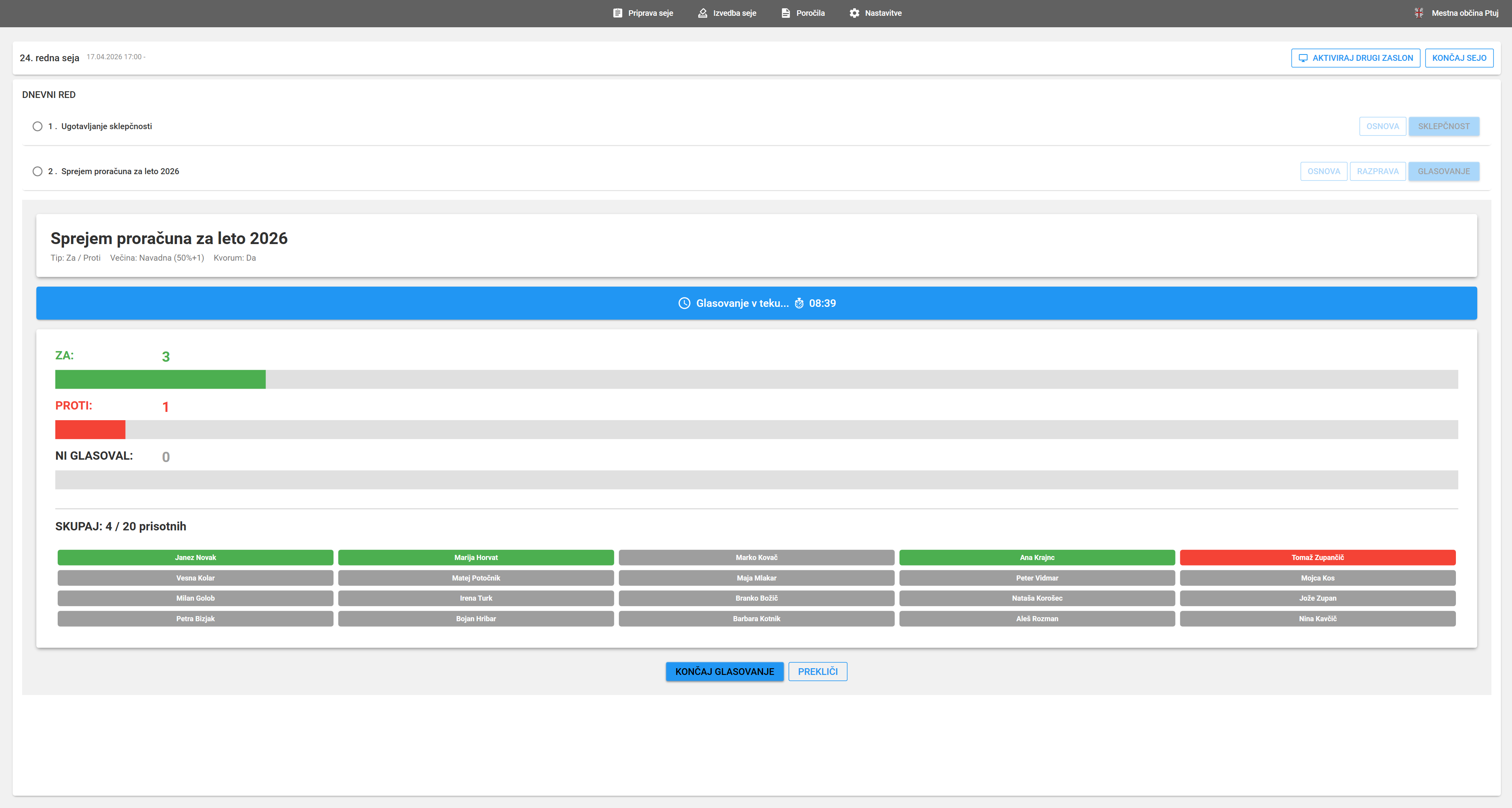The width and height of the screenshot is (1512, 808).
Task: Click the red PROTI progress bar
Action: coord(90,430)
